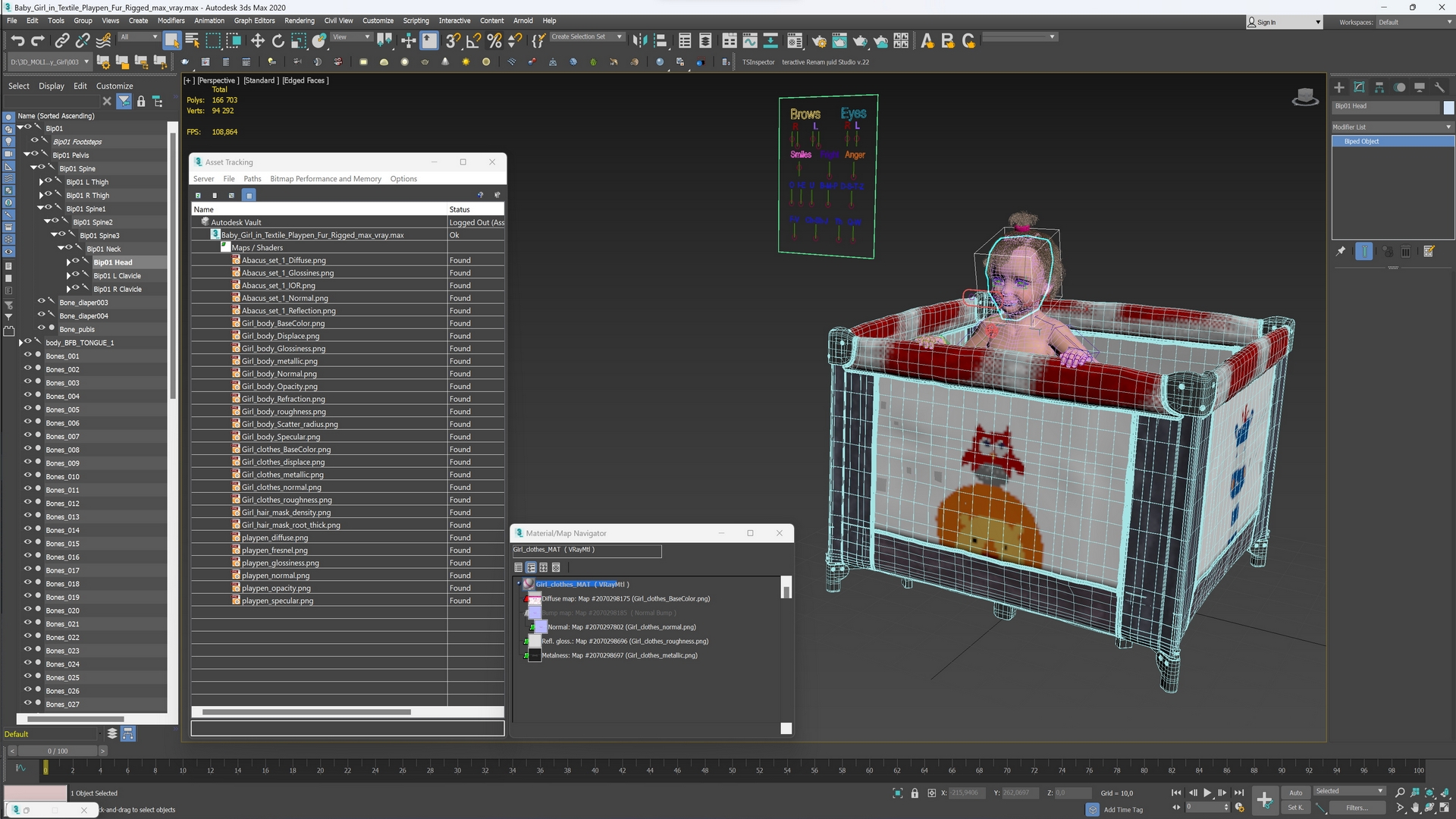
Task: Toggle the Angle Snap icon
Action: pos(474,41)
